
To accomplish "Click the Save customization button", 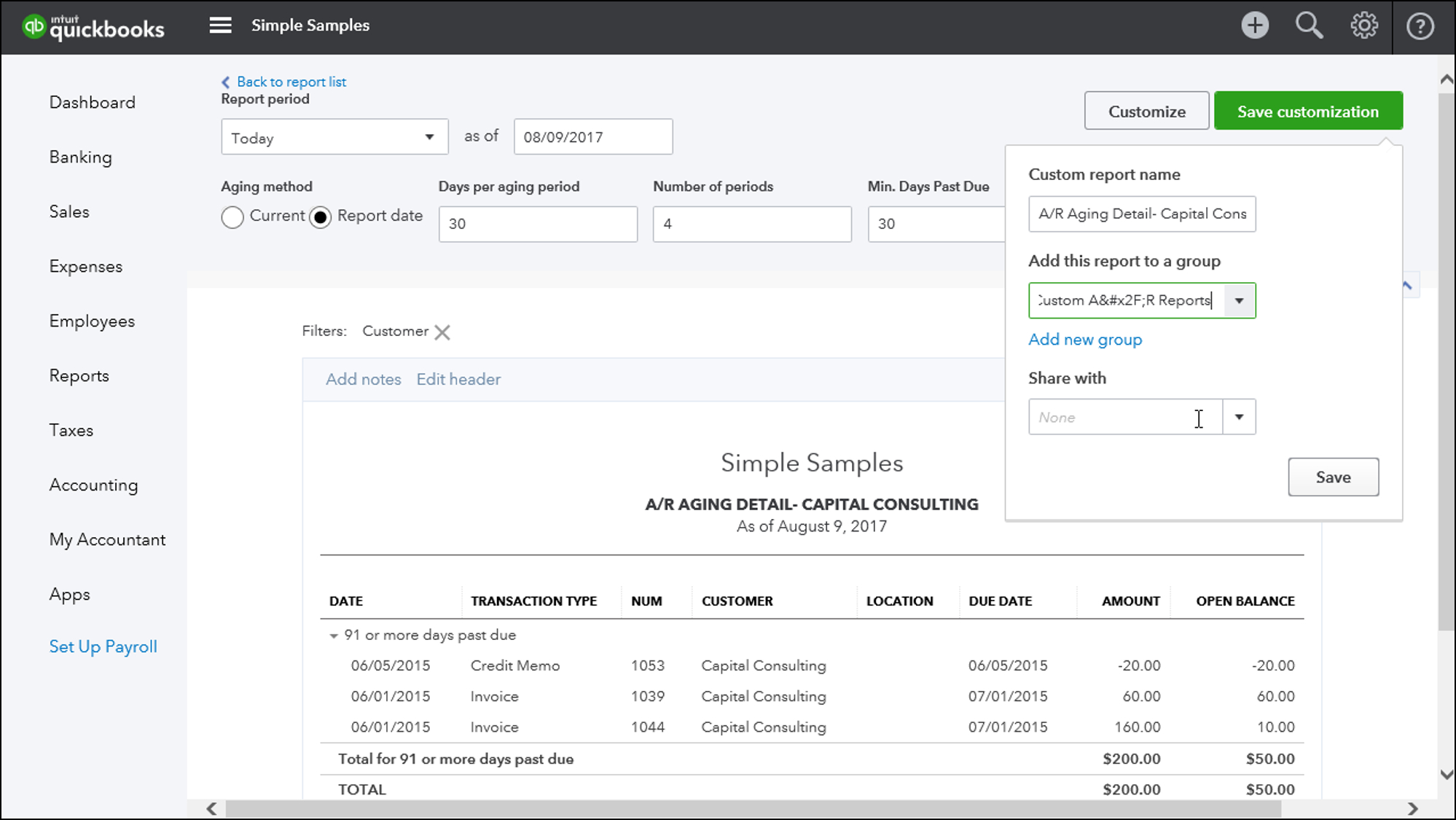I will point(1308,111).
